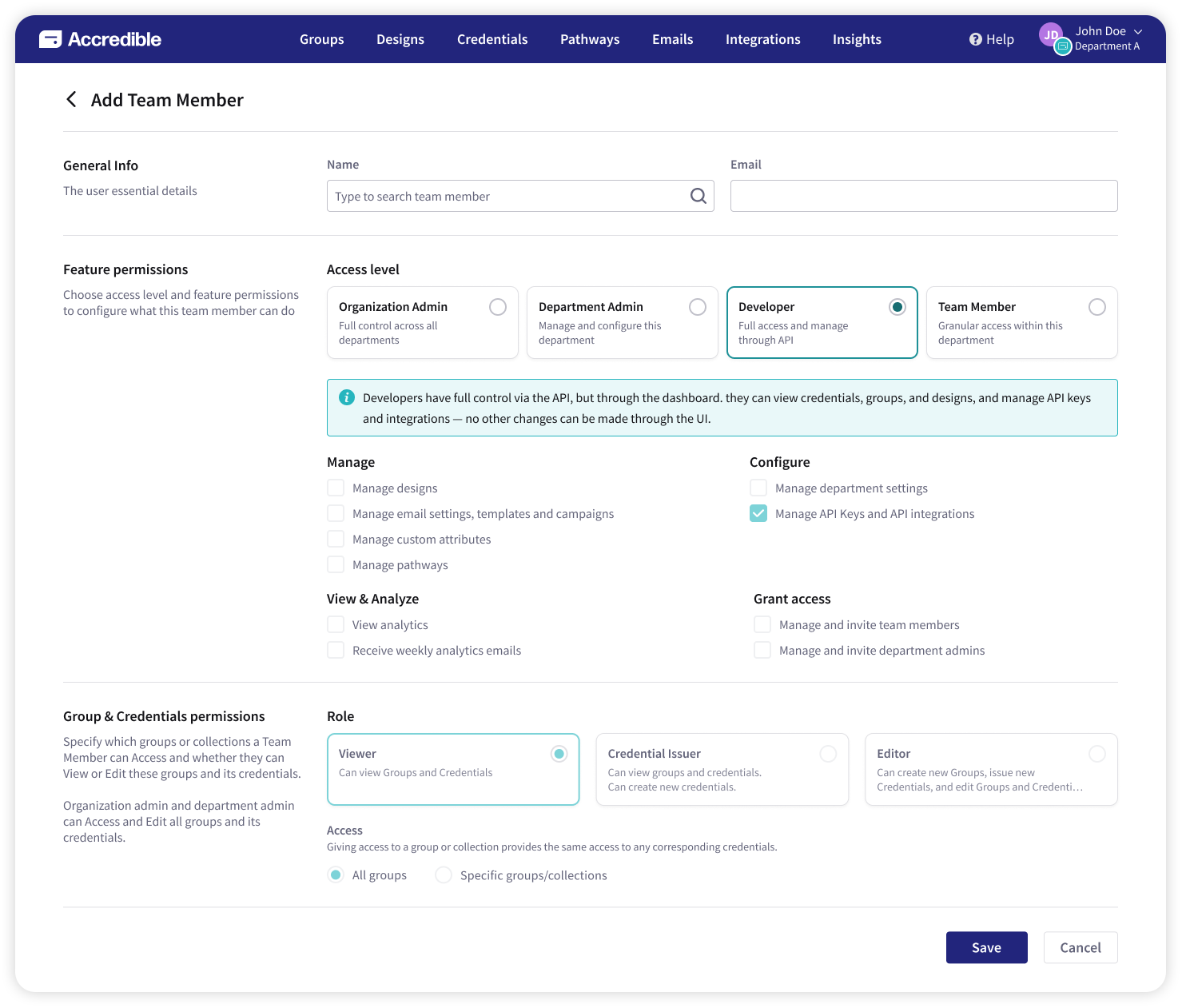The height and width of the screenshot is (1008, 1182).
Task: Check Manage email settings, templates and campaigns
Action: [x=336, y=513]
